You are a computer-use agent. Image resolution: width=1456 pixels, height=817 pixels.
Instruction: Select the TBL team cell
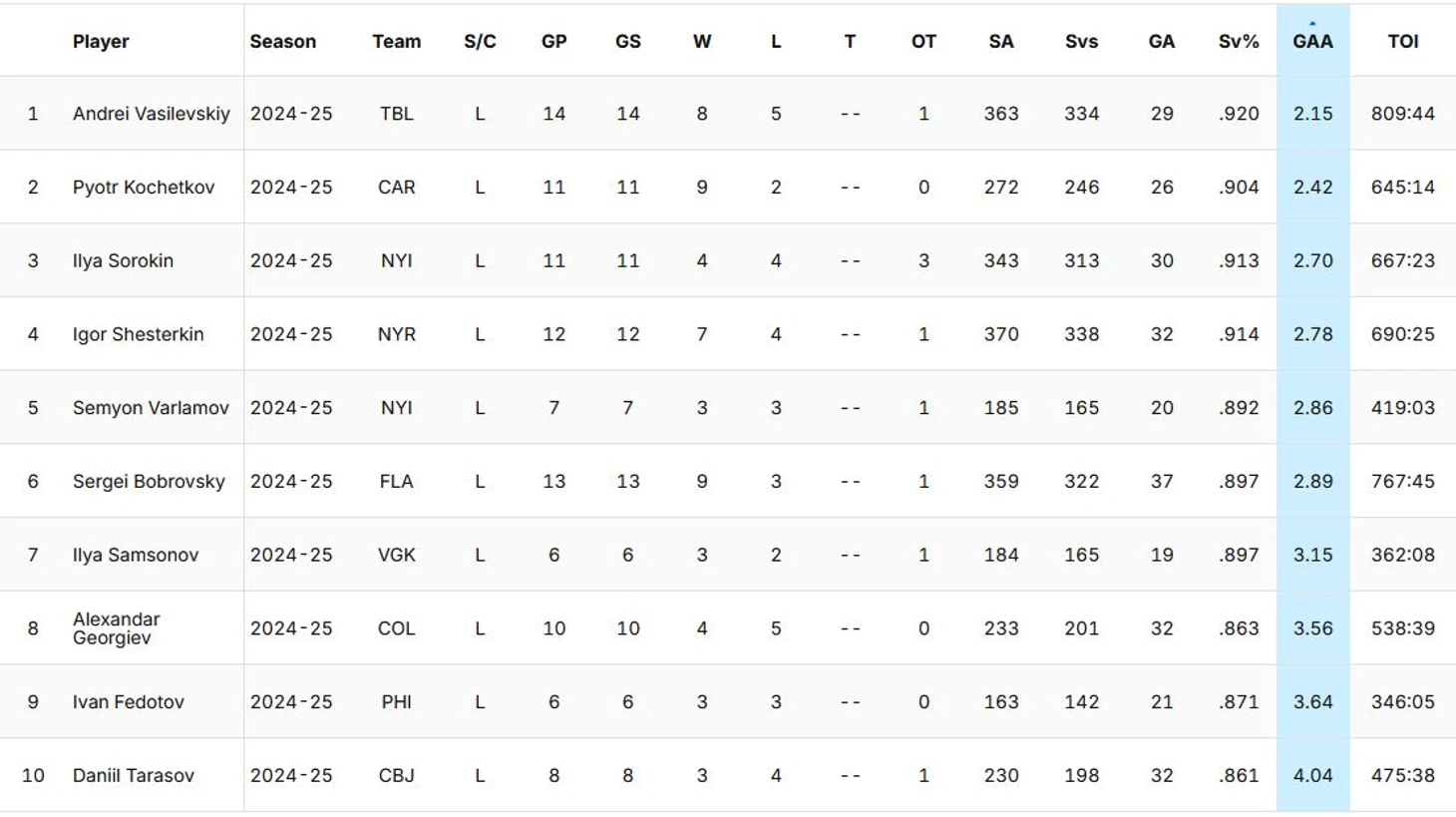pyautogui.click(x=397, y=114)
